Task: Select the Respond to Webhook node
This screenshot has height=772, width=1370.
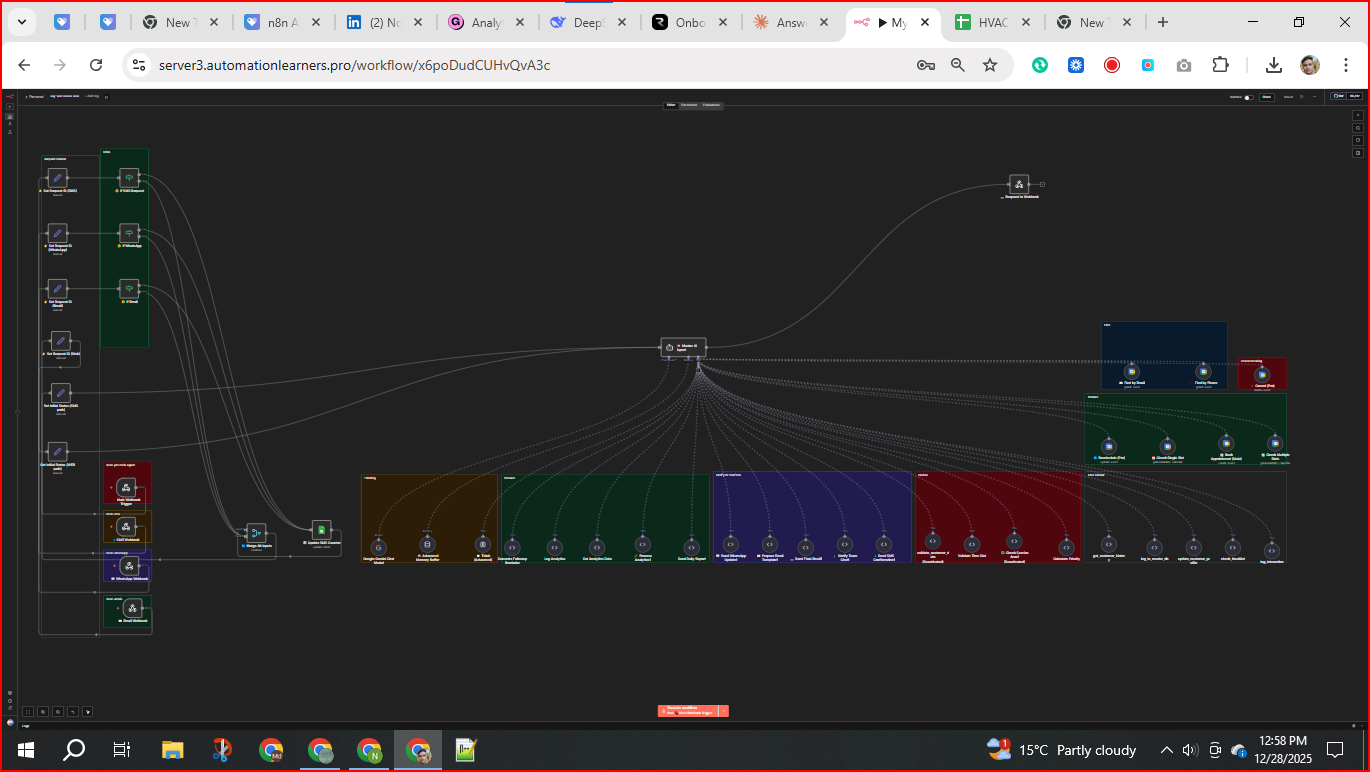Action: pos(1019,184)
